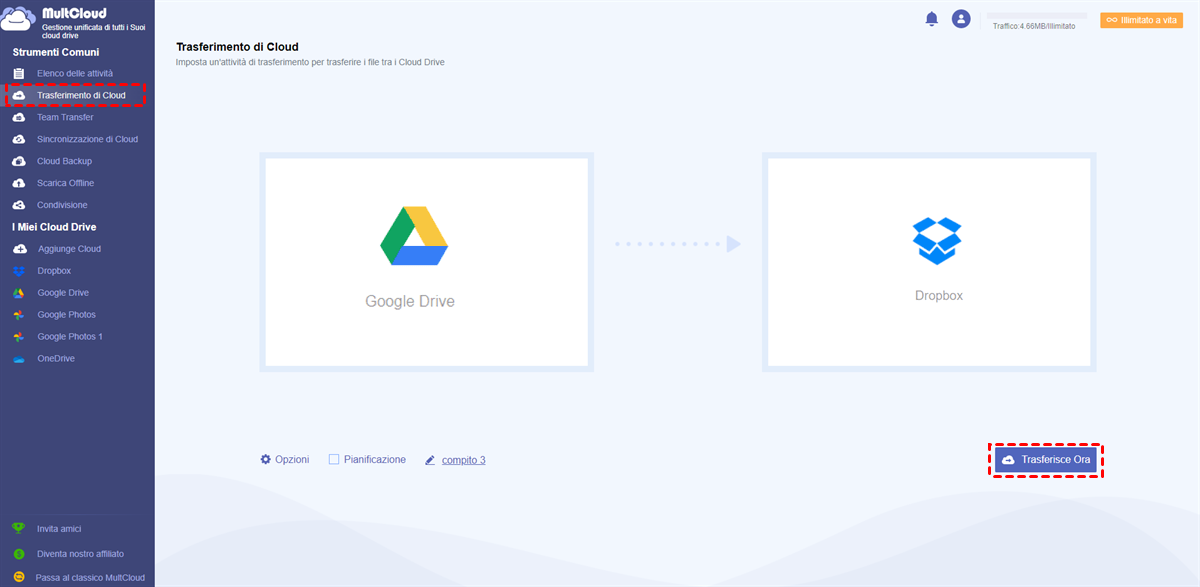The image size is (1200, 587).
Task: Click the Traffico 4.66MB/Illimitato text
Action: tap(1034, 26)
